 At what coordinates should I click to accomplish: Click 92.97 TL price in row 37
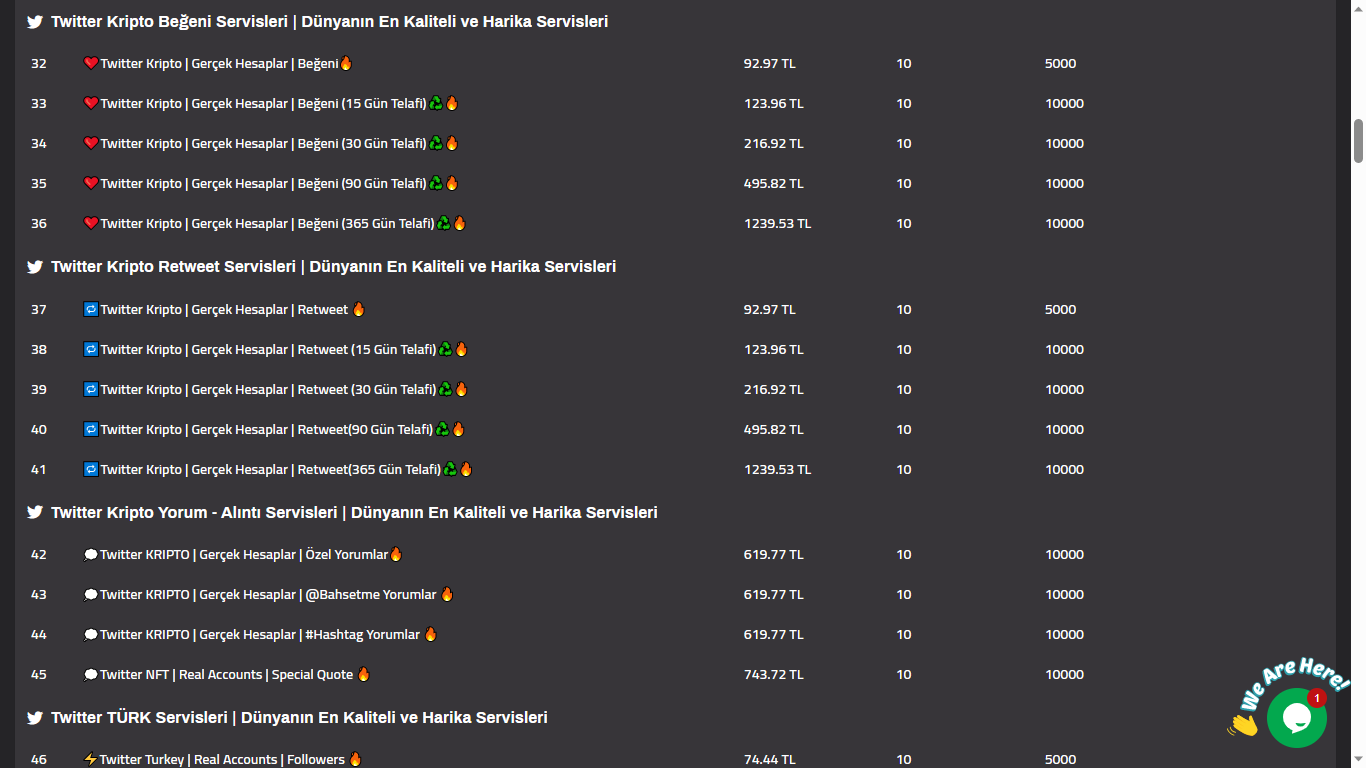[769, 309]
